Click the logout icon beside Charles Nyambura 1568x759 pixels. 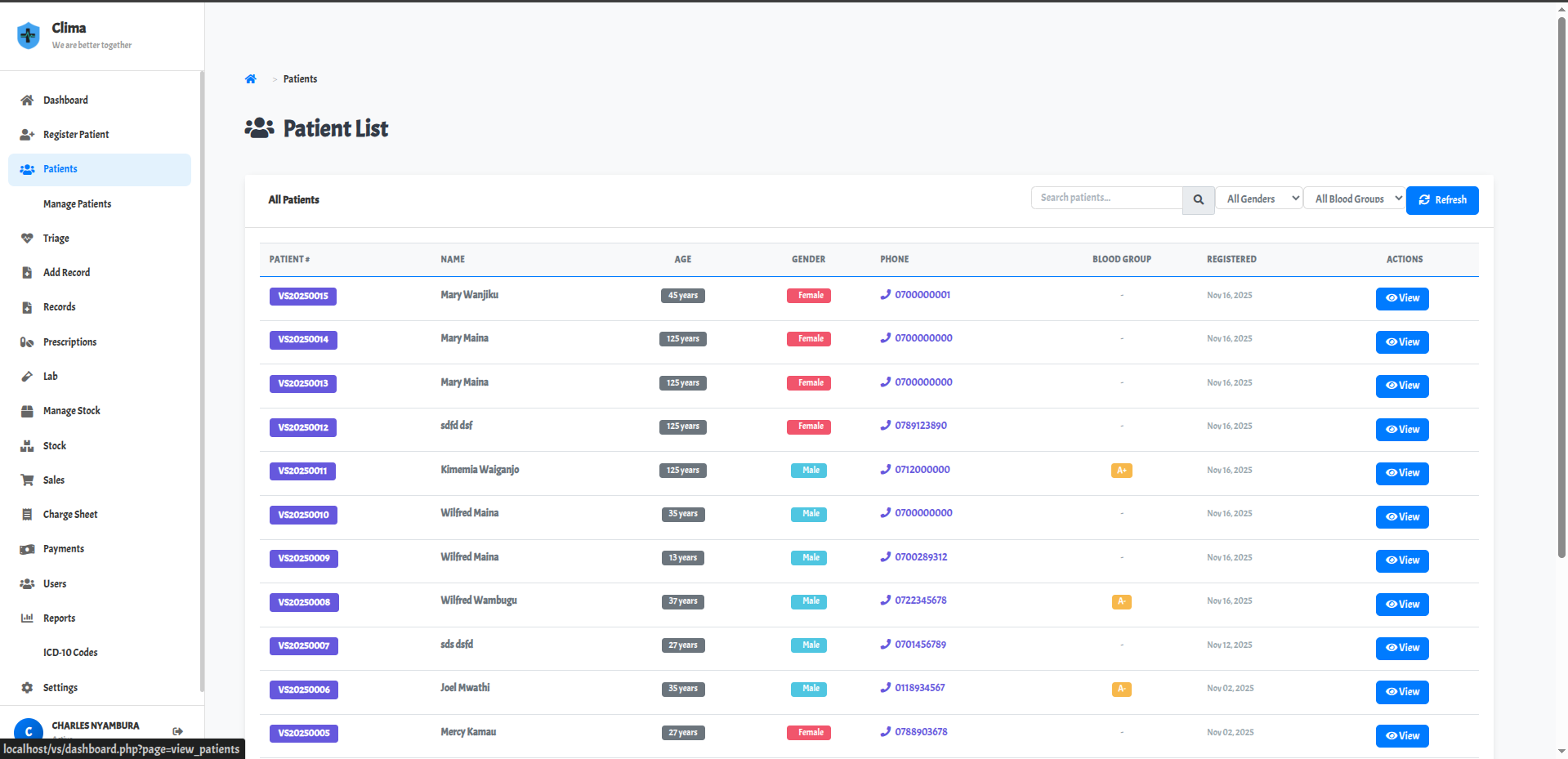[177, 731]
